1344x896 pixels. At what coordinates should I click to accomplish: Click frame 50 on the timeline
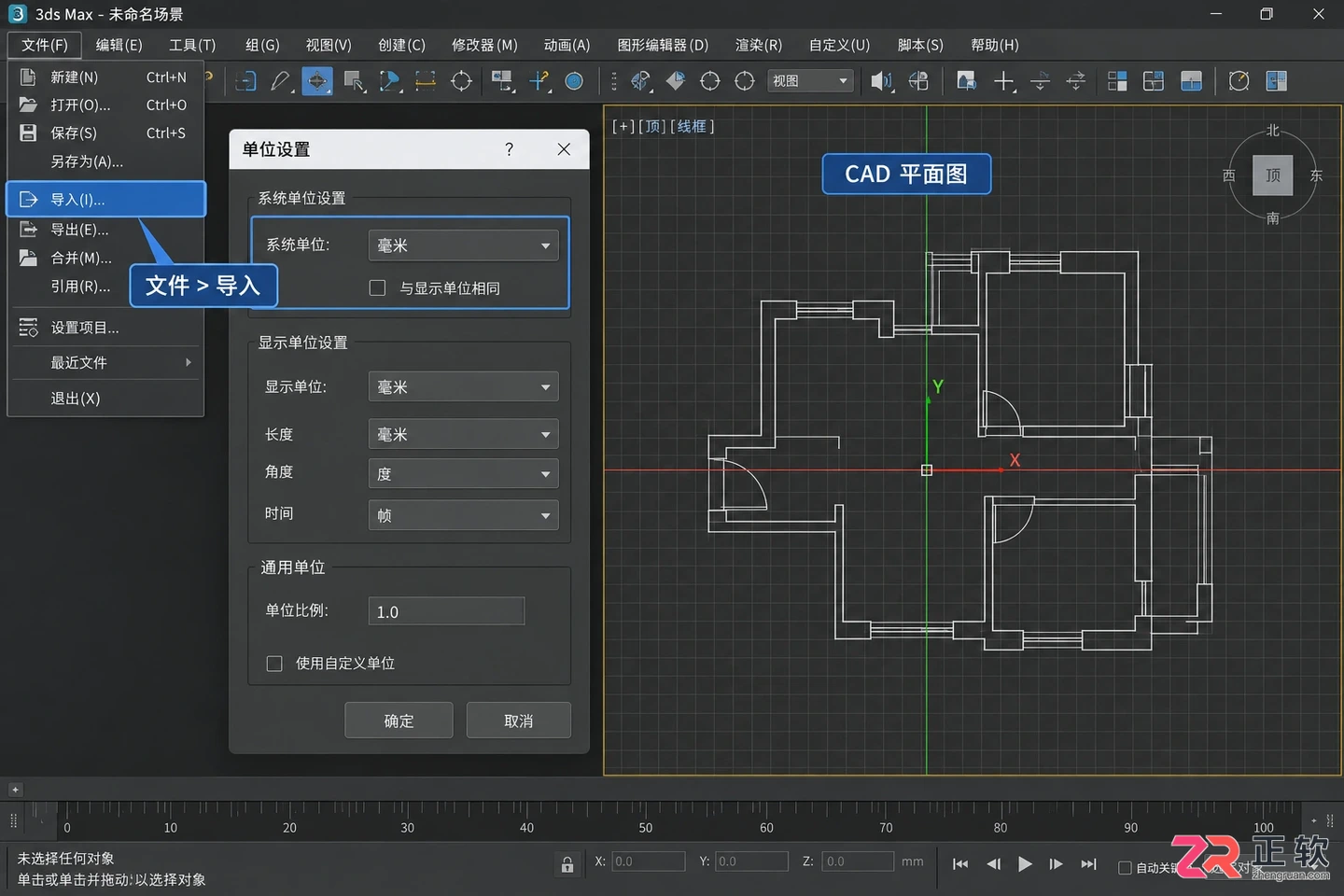pos(646,827)
